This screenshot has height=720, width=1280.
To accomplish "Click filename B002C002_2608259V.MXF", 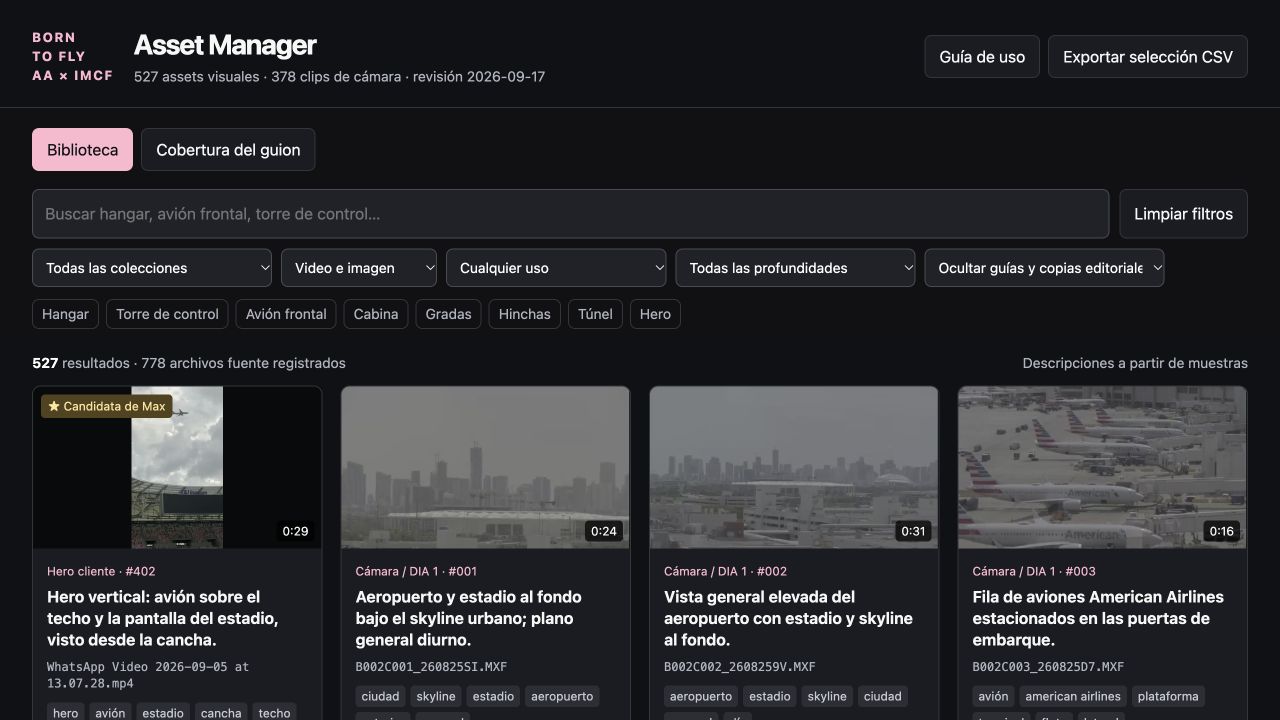I will tap(740, 667).
